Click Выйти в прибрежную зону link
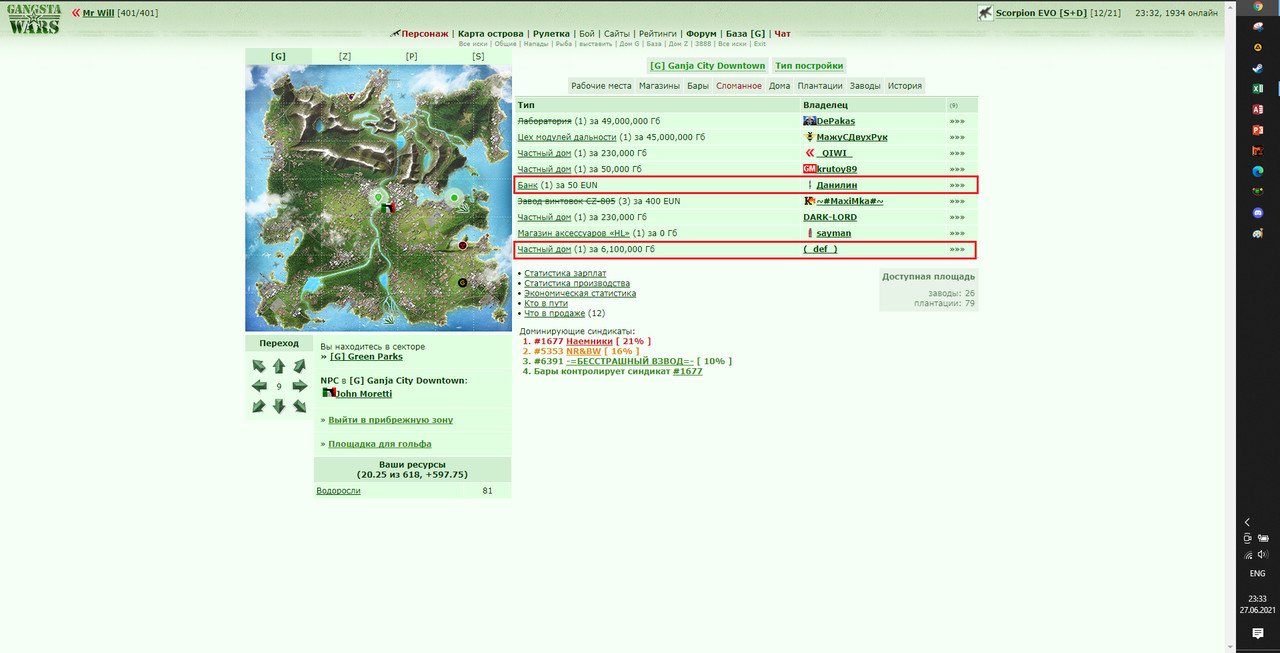 click(390, 420)
